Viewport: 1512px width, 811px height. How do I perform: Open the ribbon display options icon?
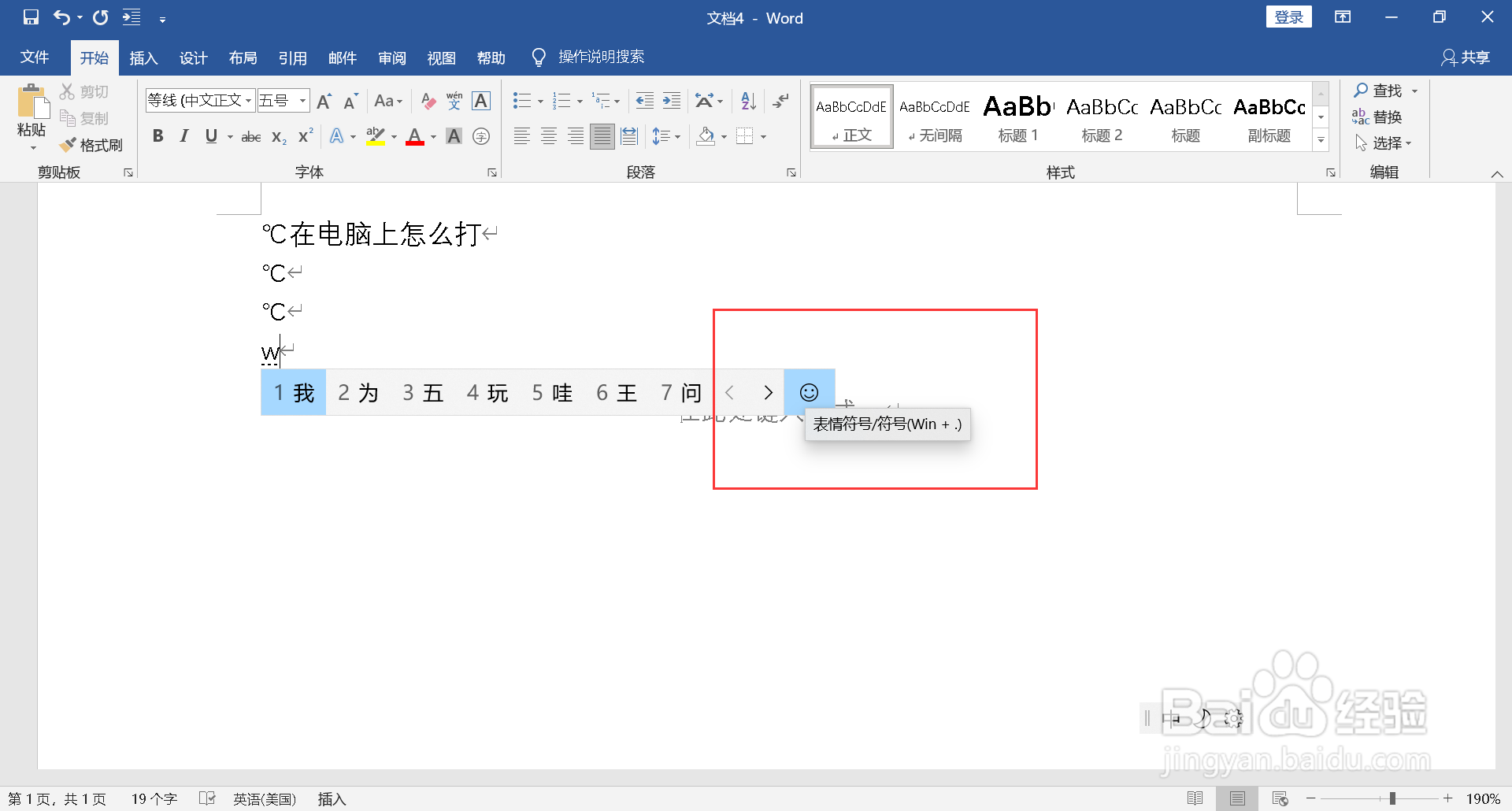[1343, 17]
